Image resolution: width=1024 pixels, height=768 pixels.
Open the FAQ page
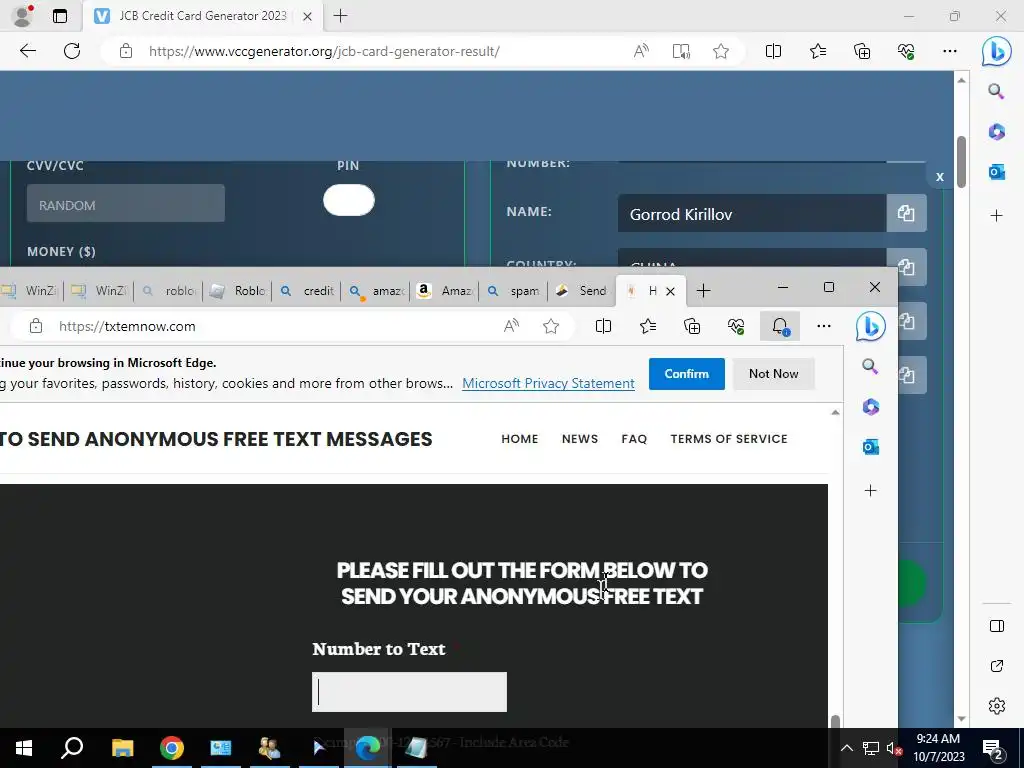(634, 439)
